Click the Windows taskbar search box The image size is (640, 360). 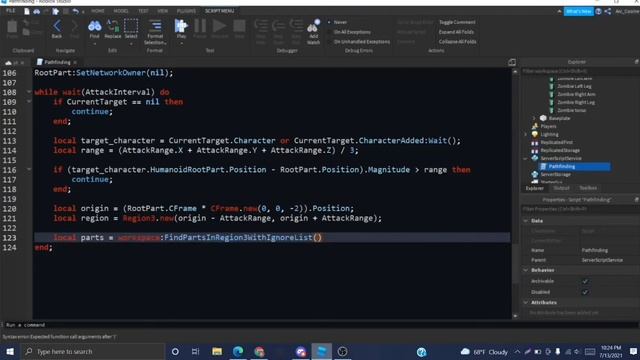click(x=92, y=351)
